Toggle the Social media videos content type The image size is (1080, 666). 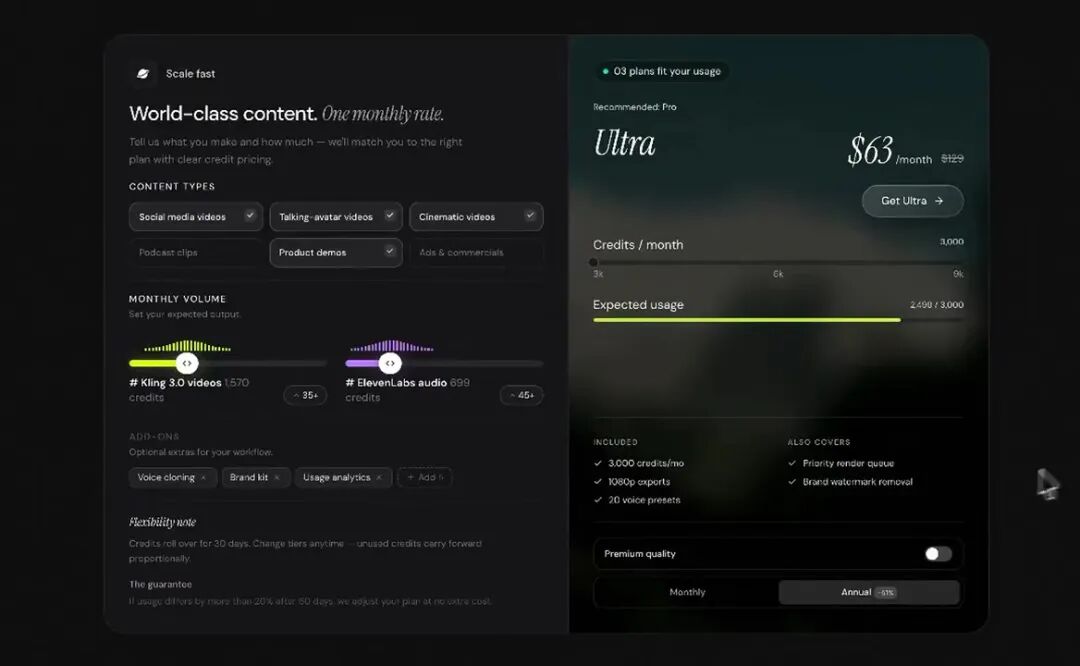coord(196,217)
